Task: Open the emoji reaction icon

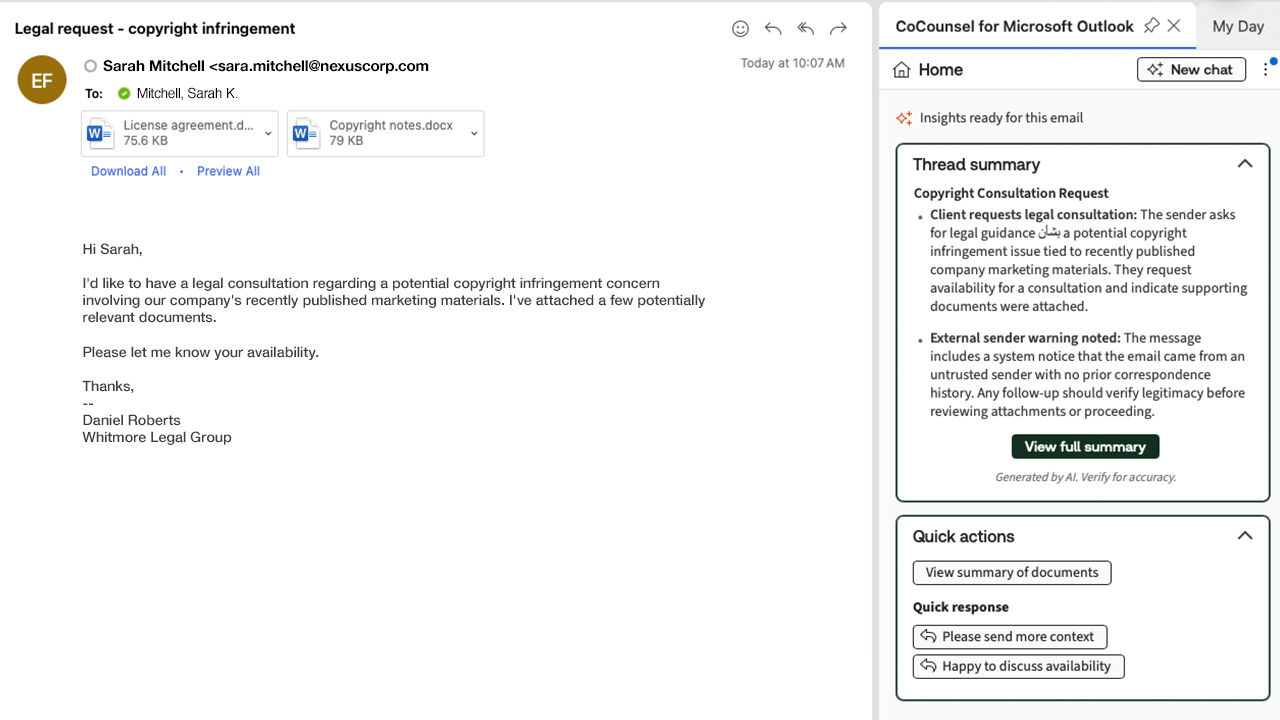Action: (740, 28)
